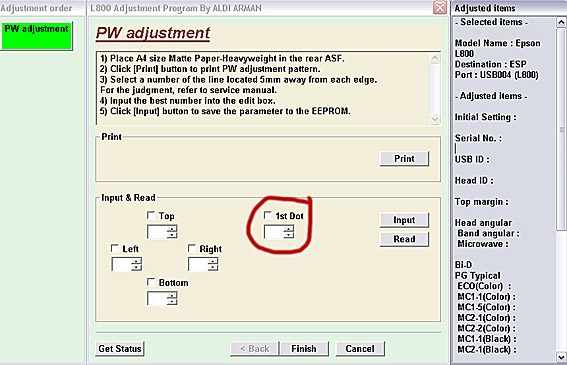This screenshot has width=567, height=365.
Task: Decrease Top value with spinner down arrow
Action: (172, 235)
